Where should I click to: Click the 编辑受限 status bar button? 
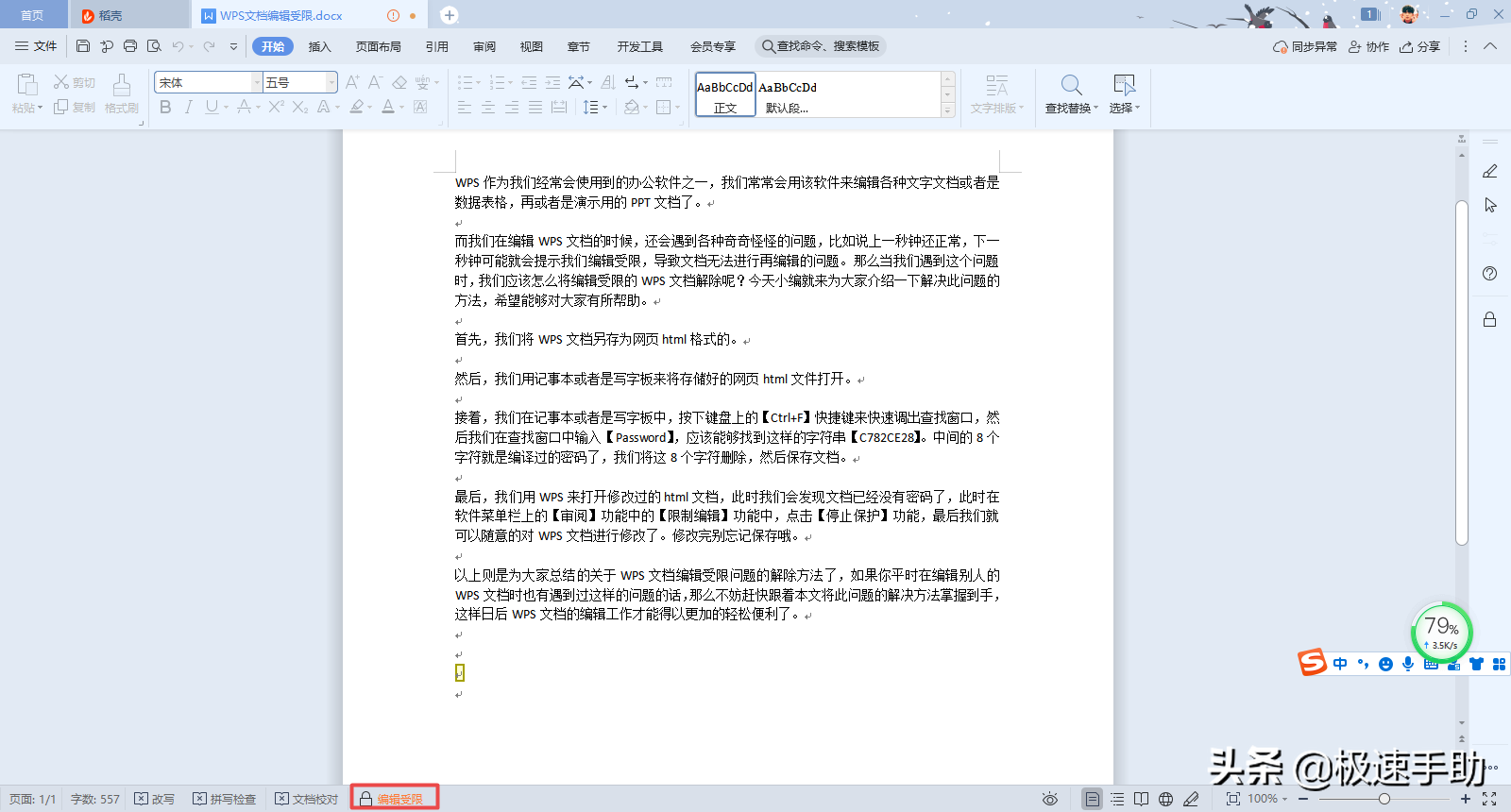click(395, 799)
